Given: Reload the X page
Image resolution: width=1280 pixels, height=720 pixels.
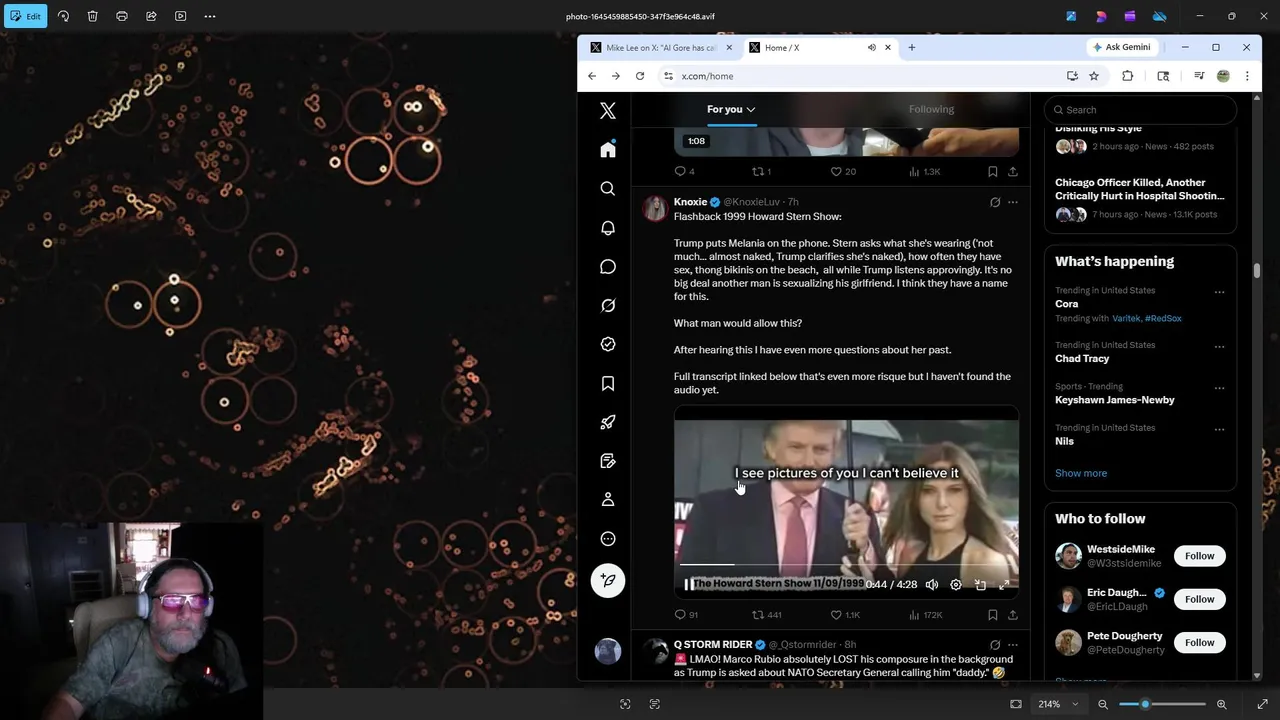Looking at the screenshot, I should point(640,76).
